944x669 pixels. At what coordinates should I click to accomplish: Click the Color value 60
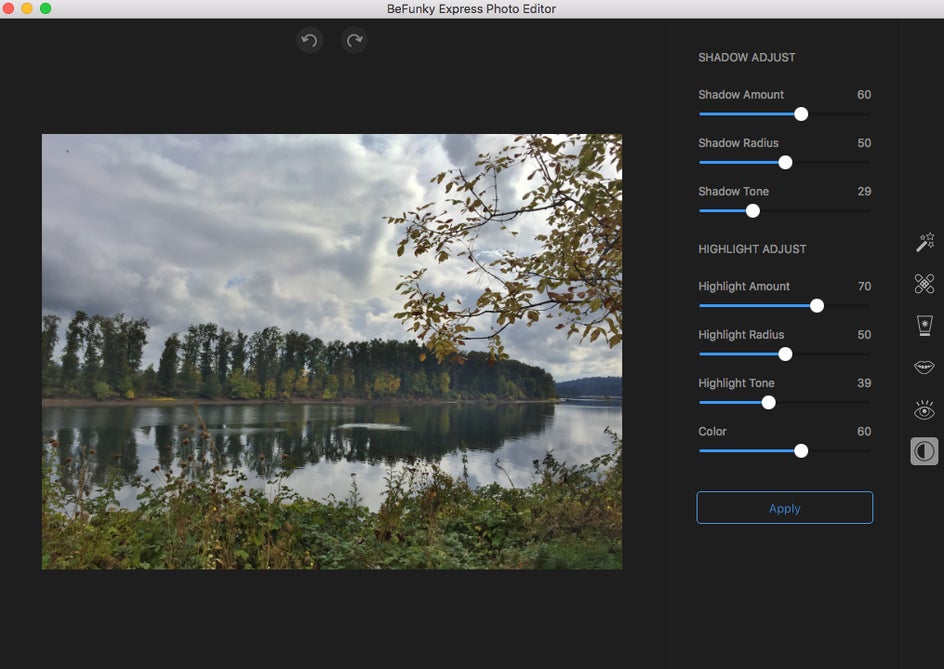coord(864,431)
